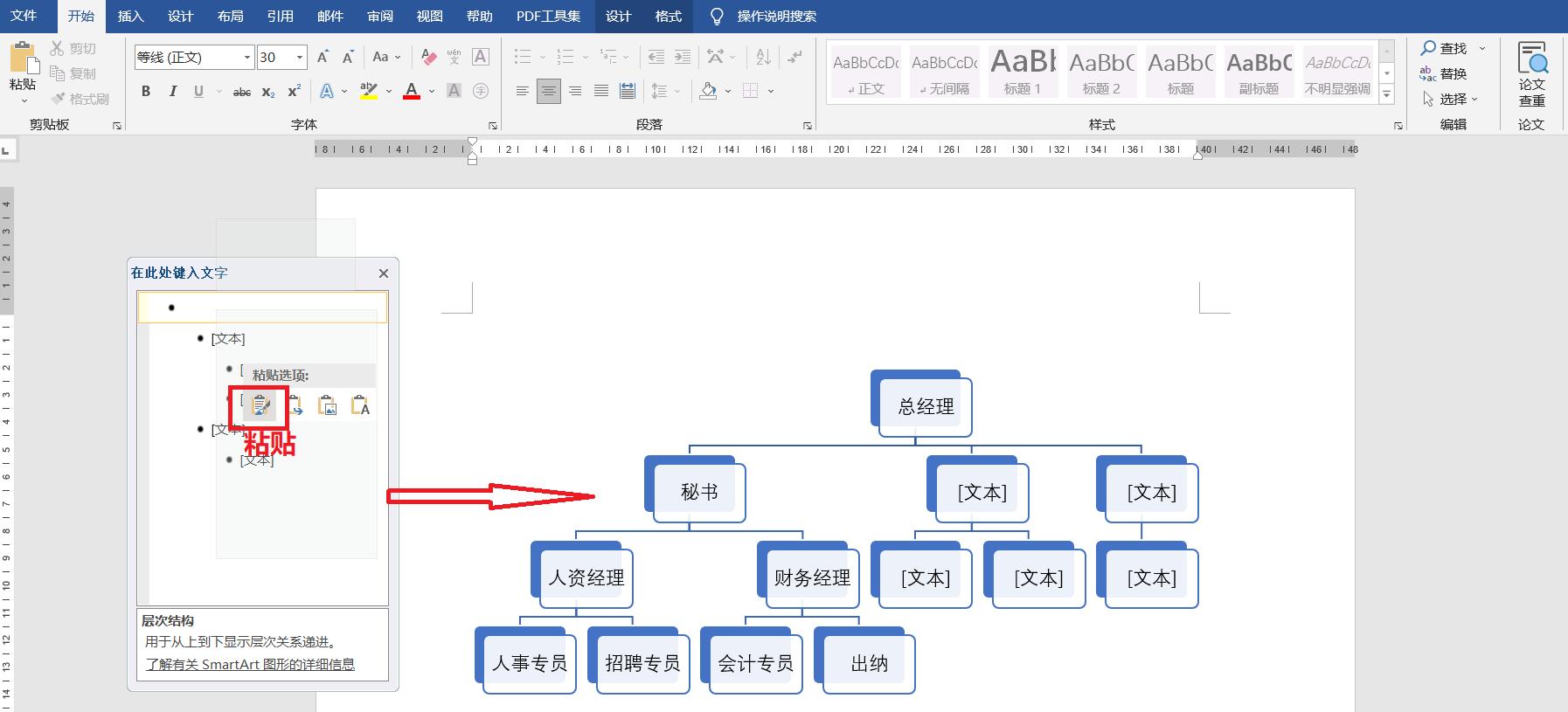Open the 论文查重 paper check tool

(x=1531, y=74)
